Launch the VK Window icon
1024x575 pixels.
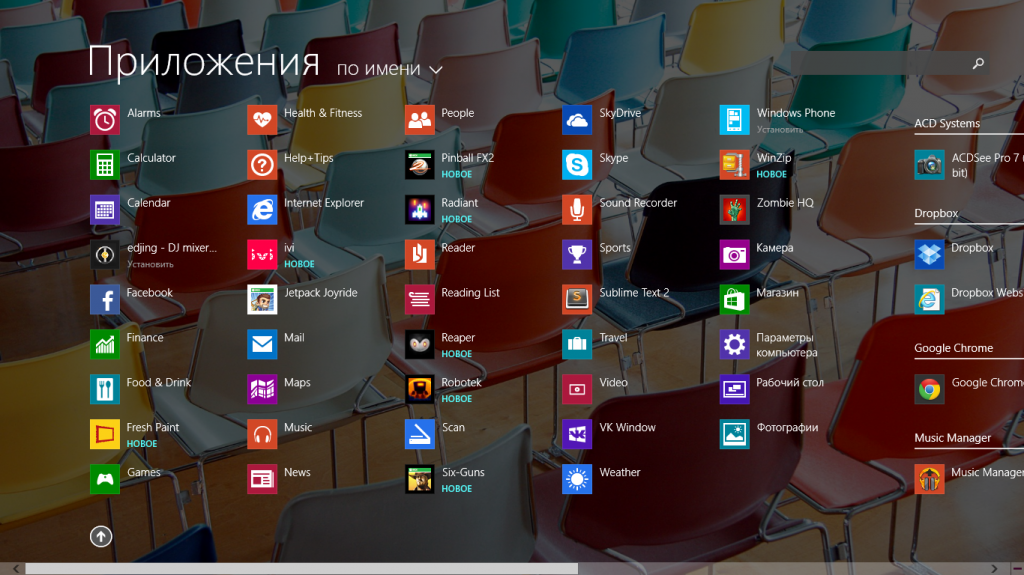click(577, 435)
